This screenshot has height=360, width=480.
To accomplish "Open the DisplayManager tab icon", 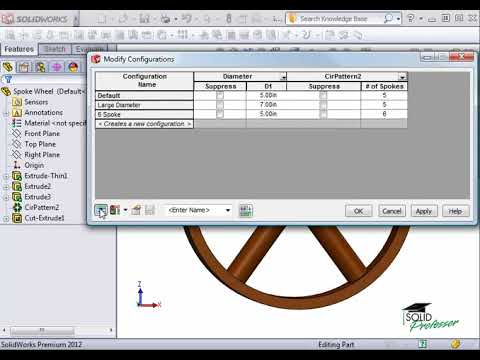I will [73, 67].
